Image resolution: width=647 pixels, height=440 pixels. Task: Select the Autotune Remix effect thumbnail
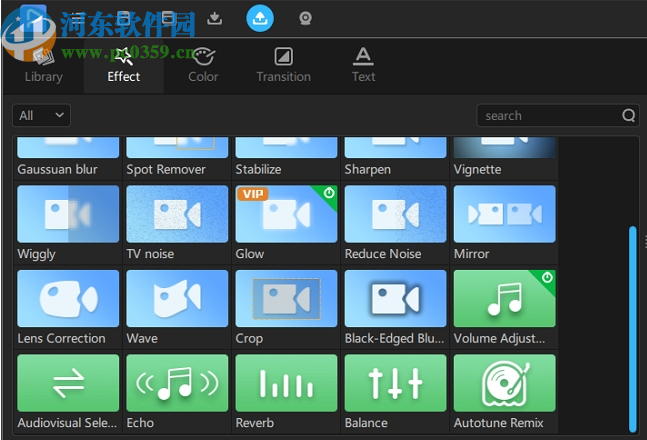(x=505, y=383)
